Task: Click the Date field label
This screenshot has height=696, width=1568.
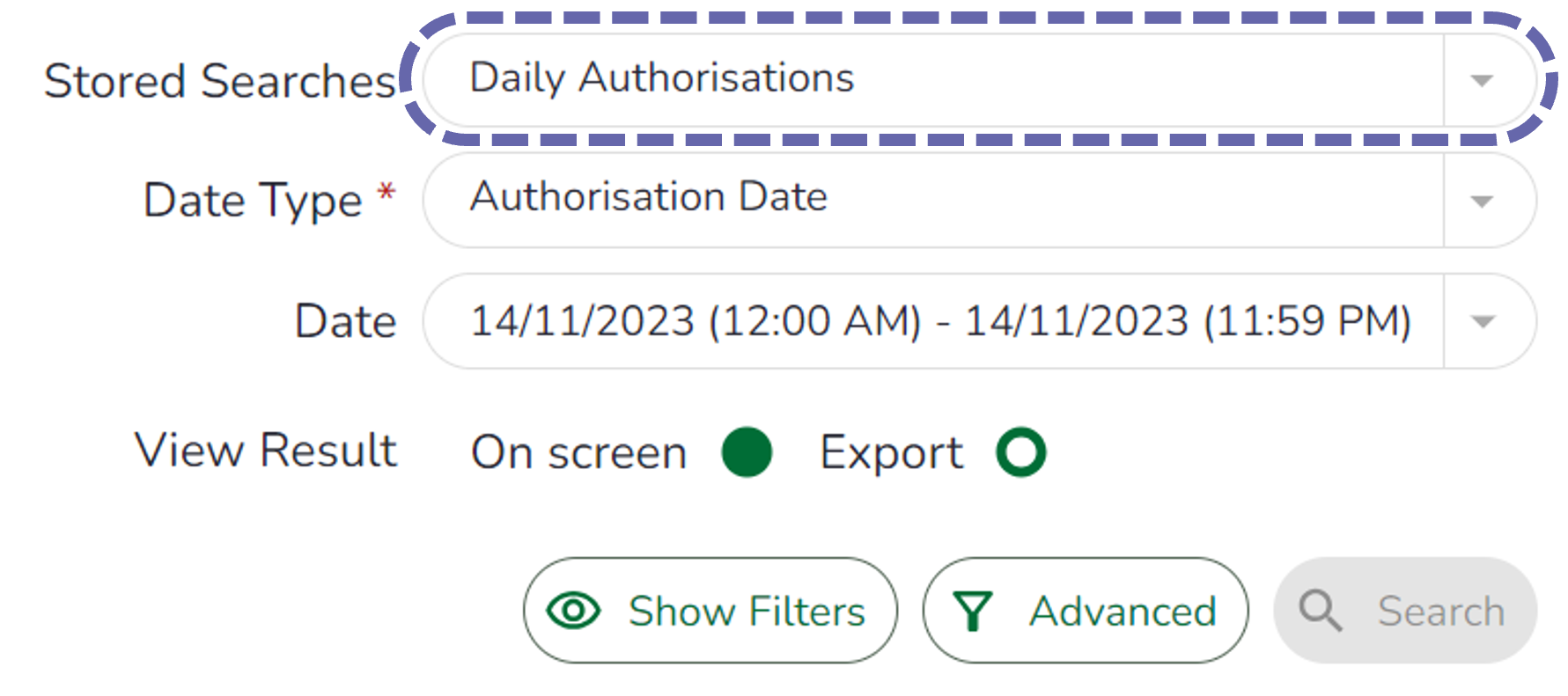Action: click(346, 321)
